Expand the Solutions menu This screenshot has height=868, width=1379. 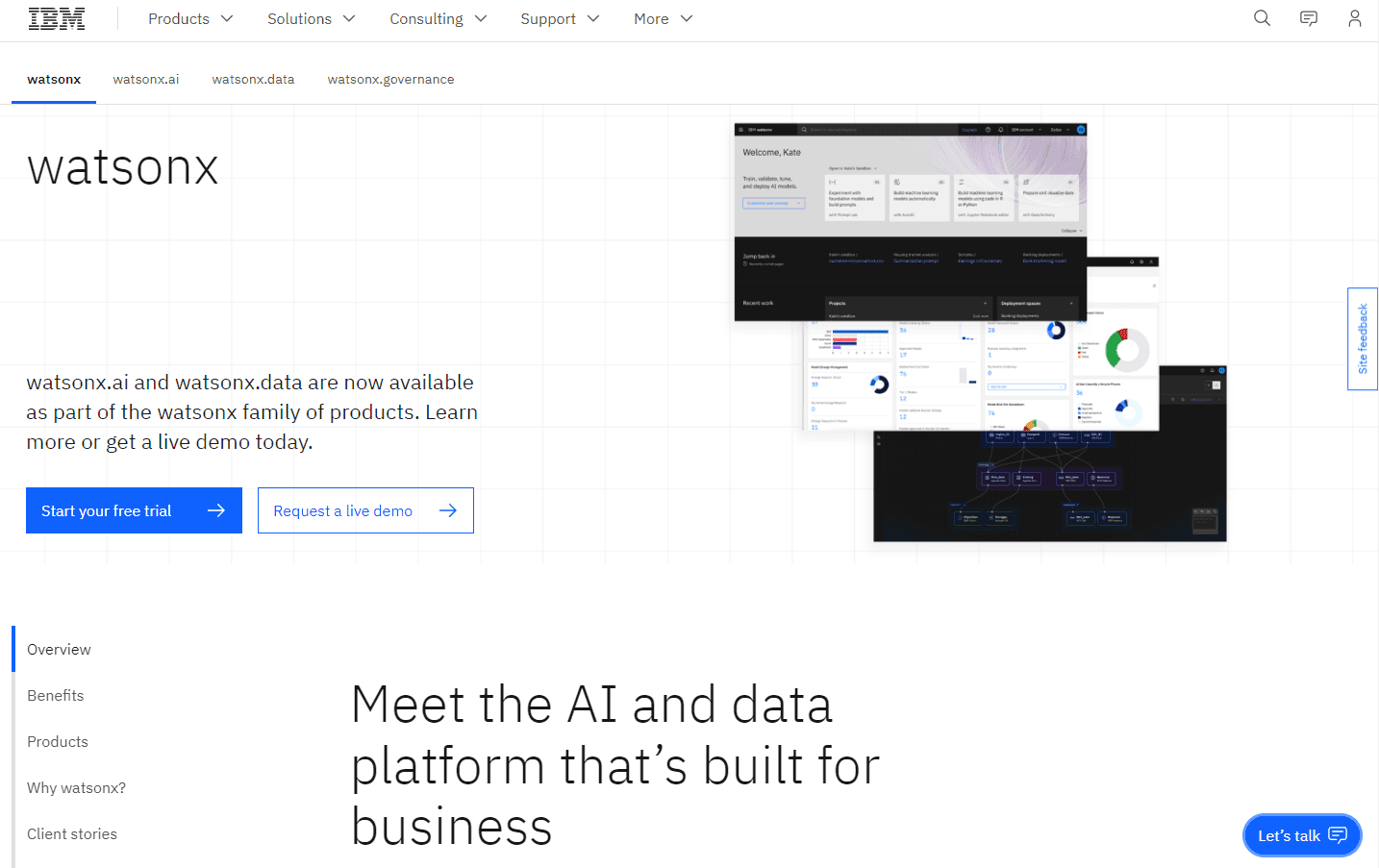click(312, 19)
